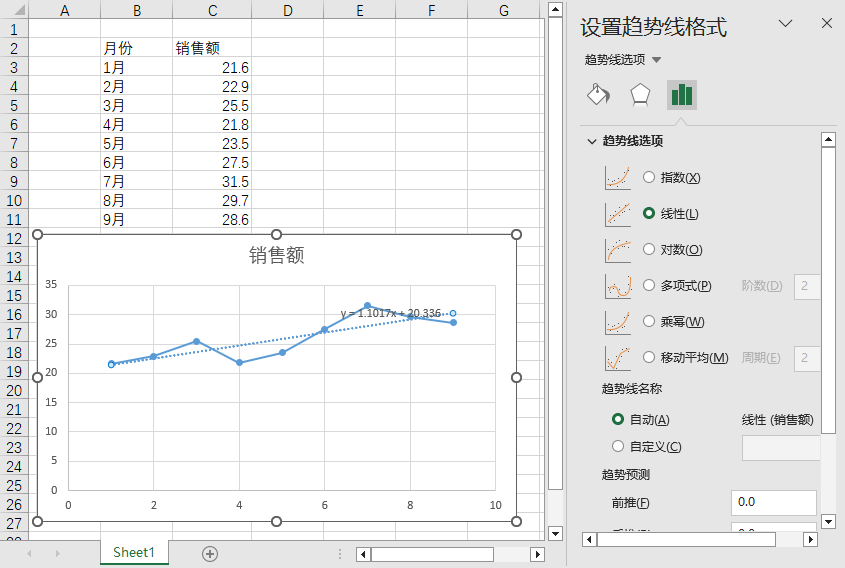Open the task pane options dropdown arrow
Viewport: 845px width, 568px height.
[785, 24]
